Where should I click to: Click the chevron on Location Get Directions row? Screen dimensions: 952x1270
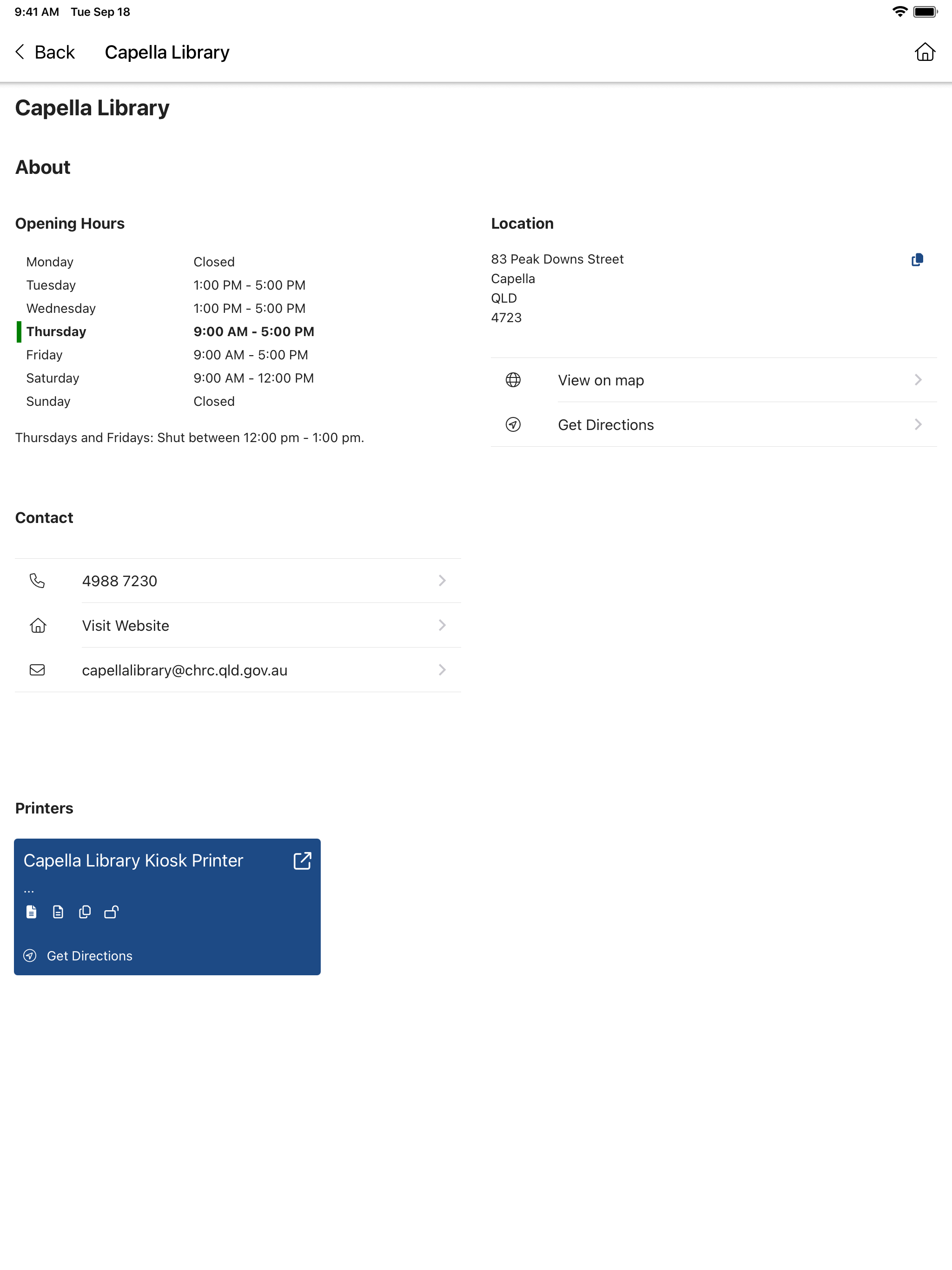pyautogui.click(x=918, y=424)
